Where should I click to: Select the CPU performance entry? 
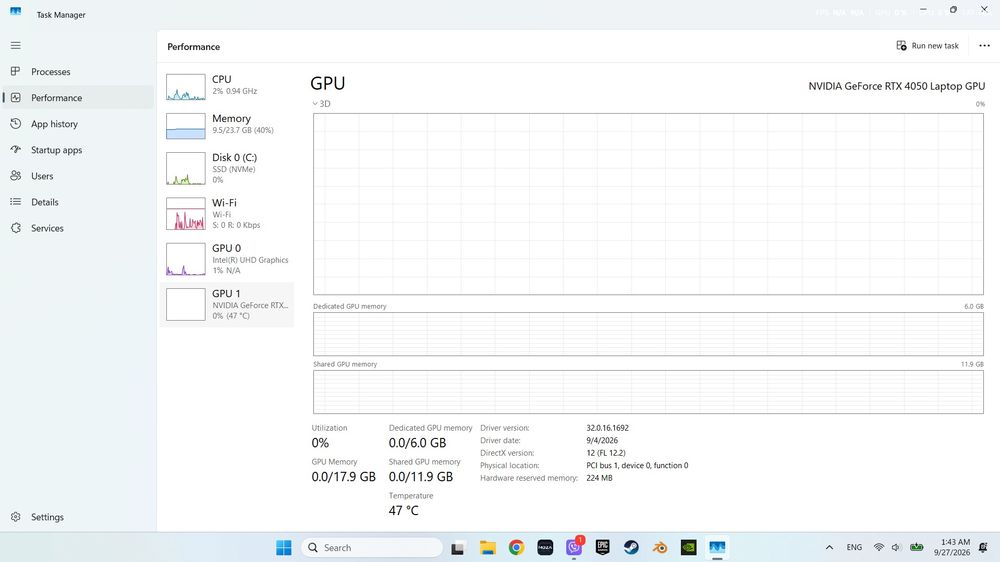point(226,87)
